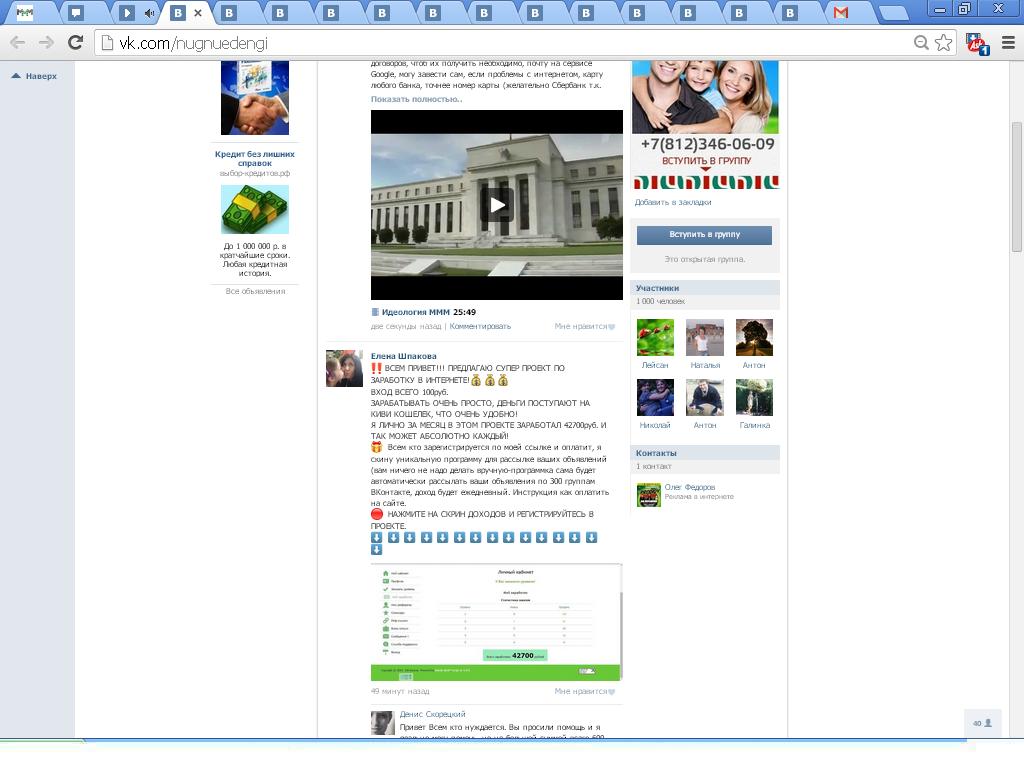Click the green money stacks ad image
This screenshot has height=761, width=1024.
tap(255, 209)
